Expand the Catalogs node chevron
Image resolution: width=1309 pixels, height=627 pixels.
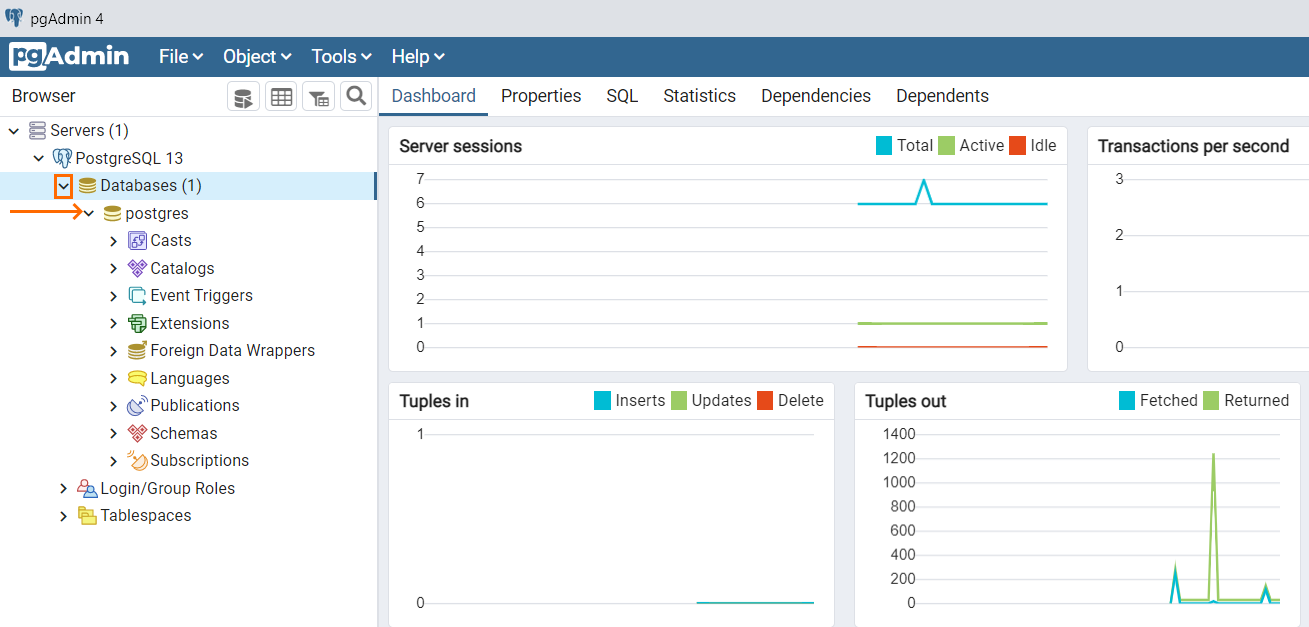[x=113, y=268]
